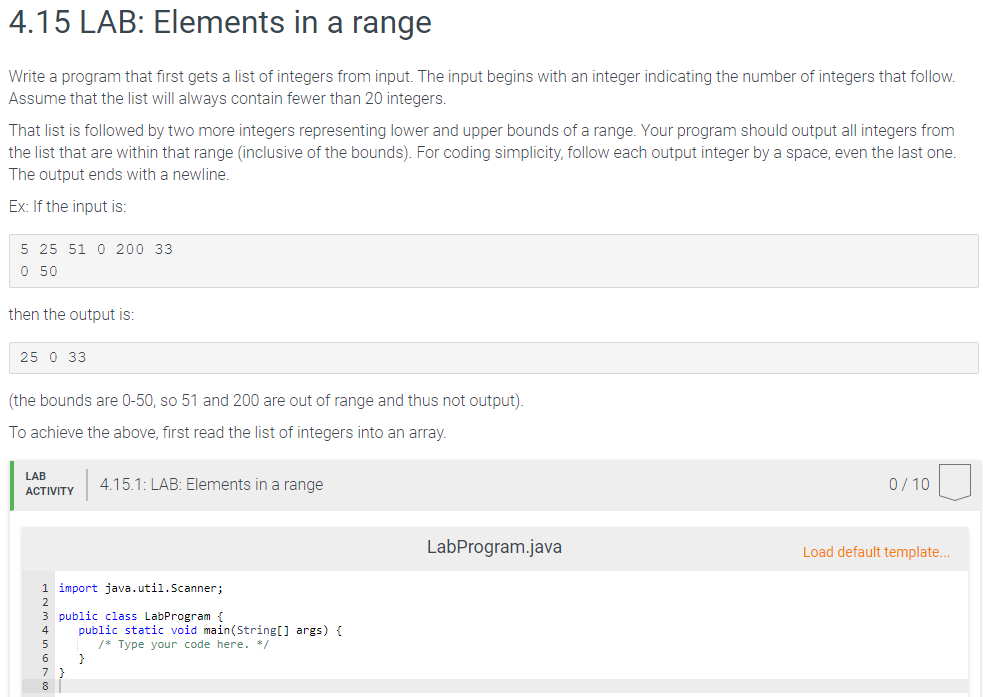
Task: Click the import java.util.Scanner line
Action: click(140, 588)
